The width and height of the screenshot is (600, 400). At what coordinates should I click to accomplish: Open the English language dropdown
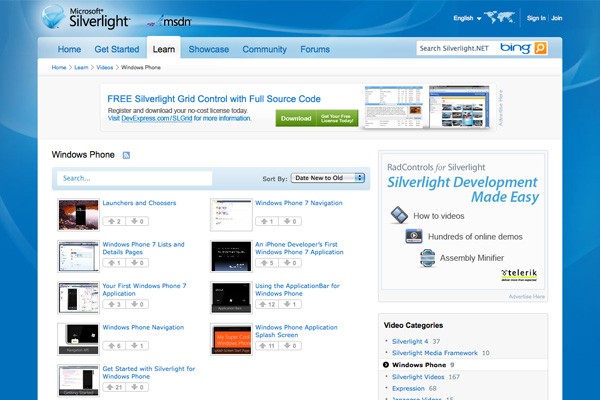(x=467, y=18)
